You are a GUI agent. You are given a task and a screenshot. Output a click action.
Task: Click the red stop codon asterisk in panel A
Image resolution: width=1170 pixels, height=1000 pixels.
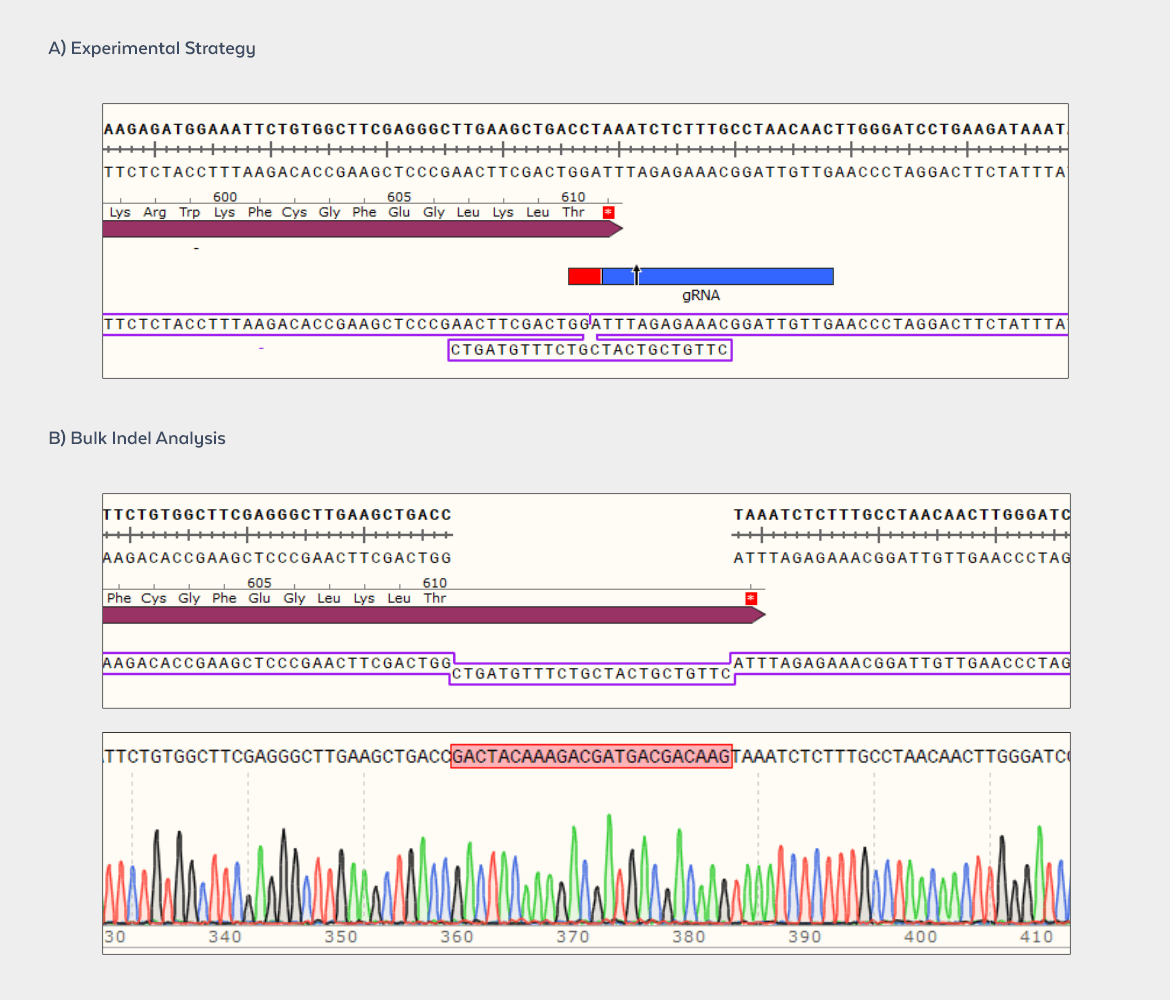pyautogui.click(x=608, y=212)
